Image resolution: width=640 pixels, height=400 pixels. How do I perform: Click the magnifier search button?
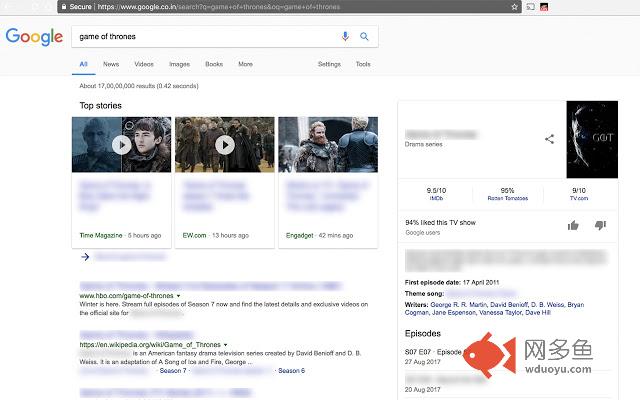pyautogui.click(x=364, y=36)
